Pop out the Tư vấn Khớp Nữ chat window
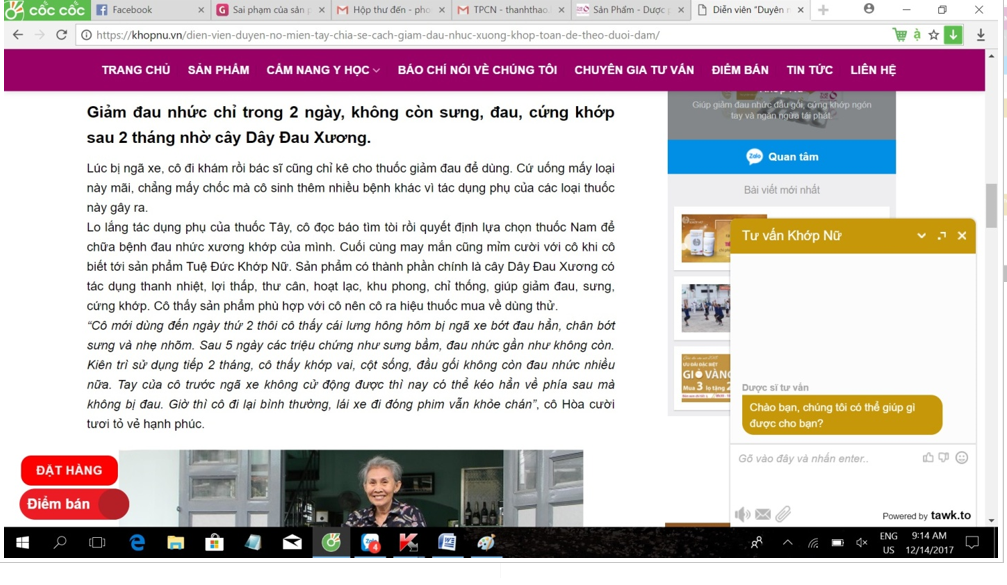1007x585 pixels. point(941,236)
